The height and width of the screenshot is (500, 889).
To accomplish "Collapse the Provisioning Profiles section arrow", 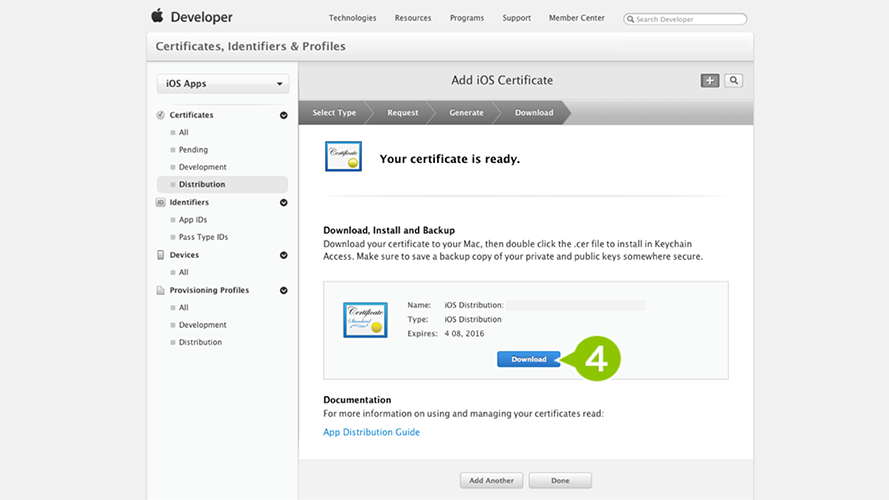I will (x=283, y=290).
